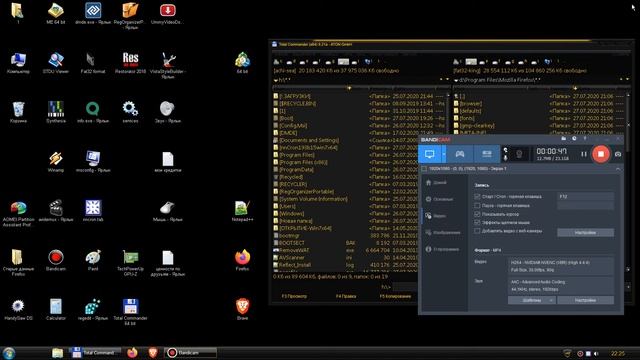This screenshot has width=640, height=360.
Task: Open Windows Start orb on taskbar
Action: tap(9, 353)
